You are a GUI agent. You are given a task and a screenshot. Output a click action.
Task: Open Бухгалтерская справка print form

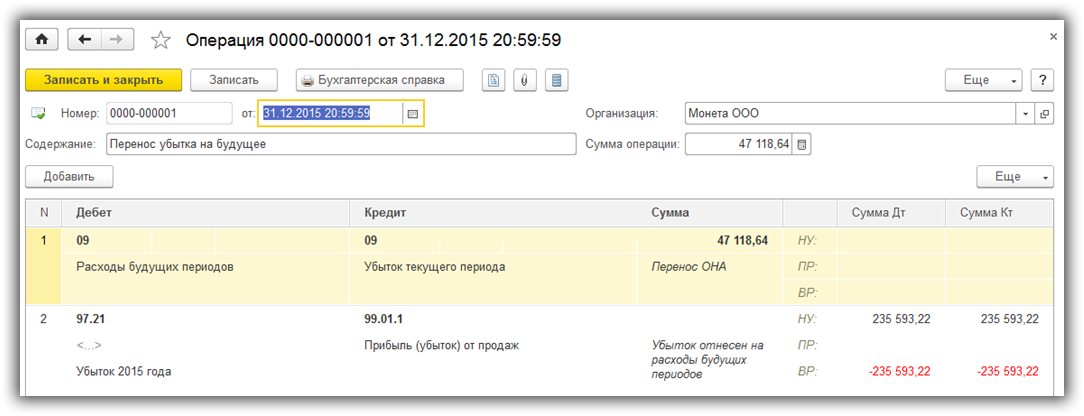pyautogui.click(x=380, y=80)
